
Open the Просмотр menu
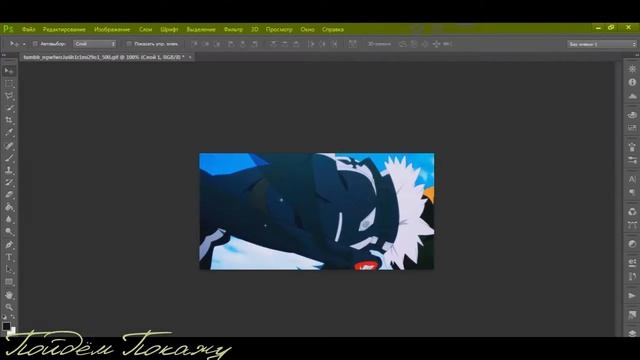(279, 29)
